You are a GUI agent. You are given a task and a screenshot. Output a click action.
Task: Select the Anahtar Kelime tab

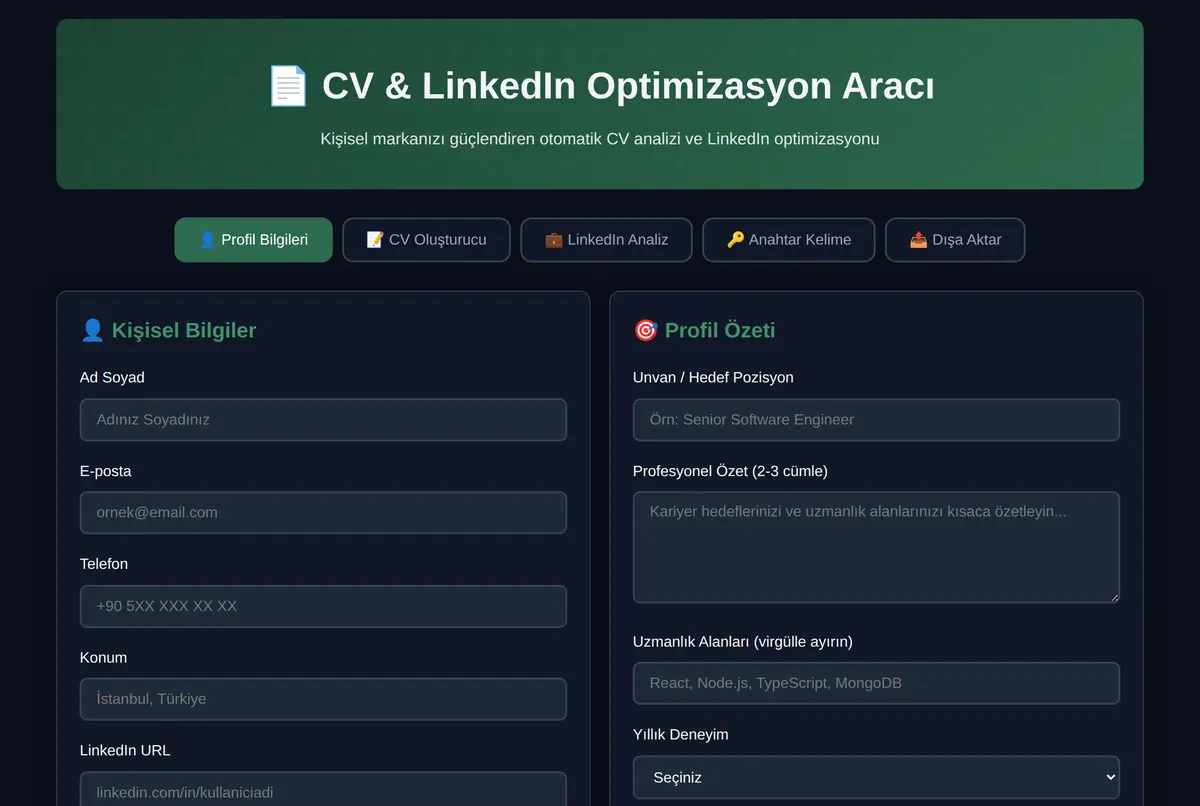coord(789,240)
